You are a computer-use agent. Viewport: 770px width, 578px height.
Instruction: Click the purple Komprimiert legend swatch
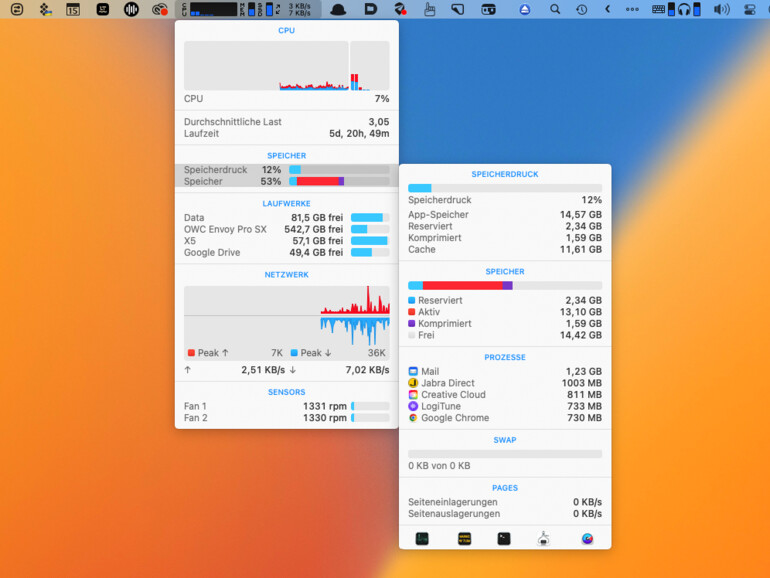(x=412, y=323)
